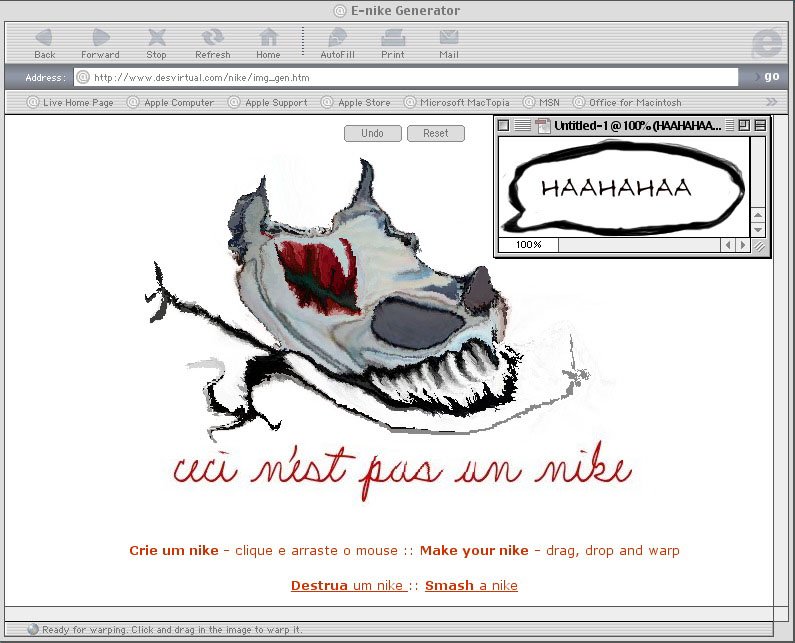Viewport: 795px width, 643px height.
Task: Focus the Address URL field
Action: [x=406, y=78]
